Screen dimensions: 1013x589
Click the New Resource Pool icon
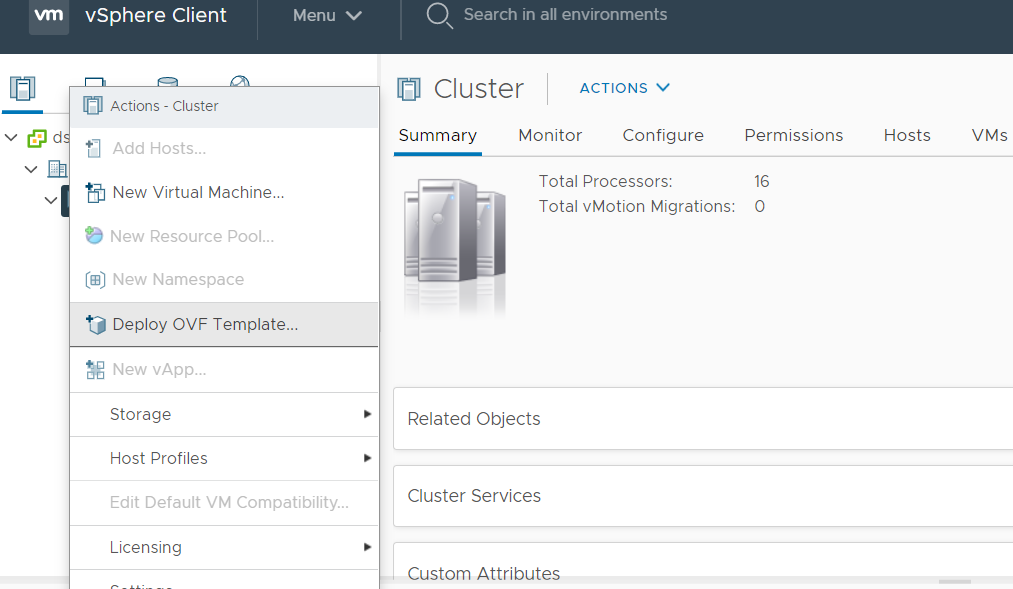pos(94,236)
